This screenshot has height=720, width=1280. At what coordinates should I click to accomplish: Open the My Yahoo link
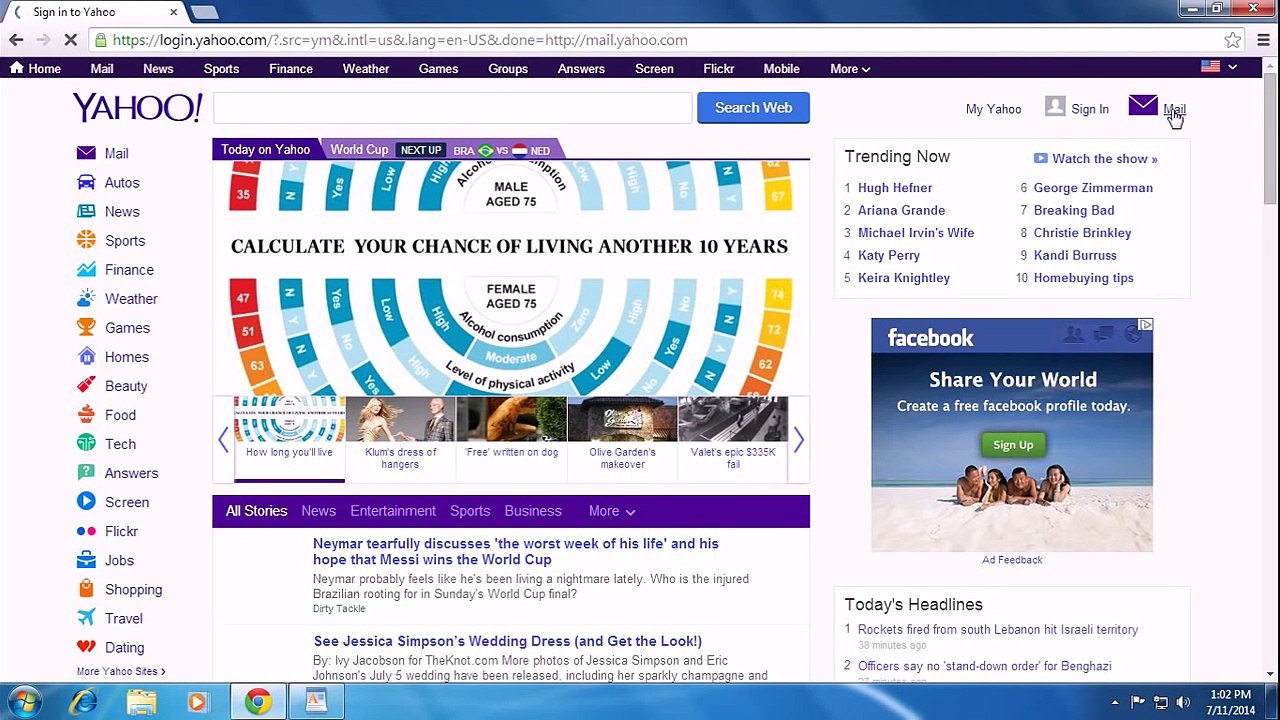pyautogui.click(x=993, y=109)
